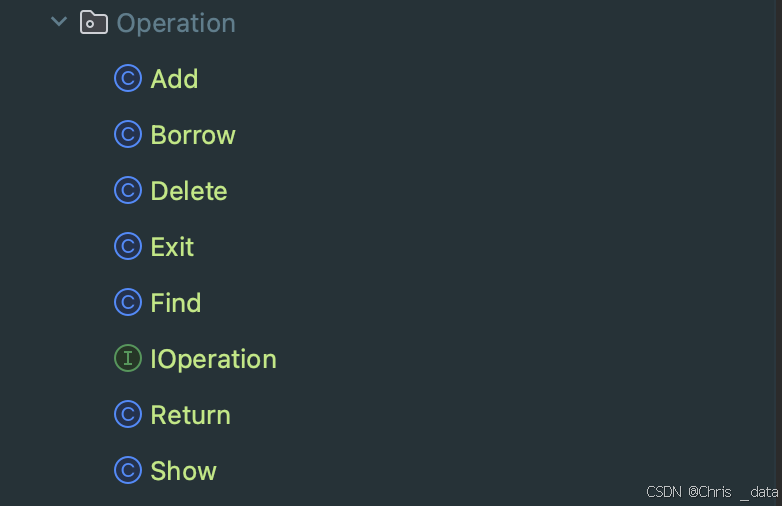Image resolution: width=782 pixels, height=506 pixels.
Task: Click the class icon next to Borrow
Action: click(x=128, y=134)
